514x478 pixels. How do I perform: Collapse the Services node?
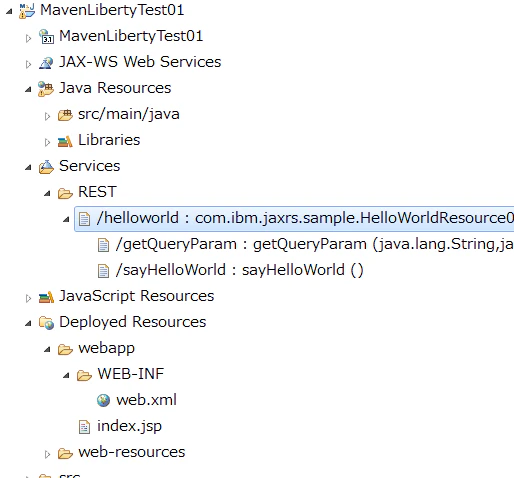[x=28, y=168]
